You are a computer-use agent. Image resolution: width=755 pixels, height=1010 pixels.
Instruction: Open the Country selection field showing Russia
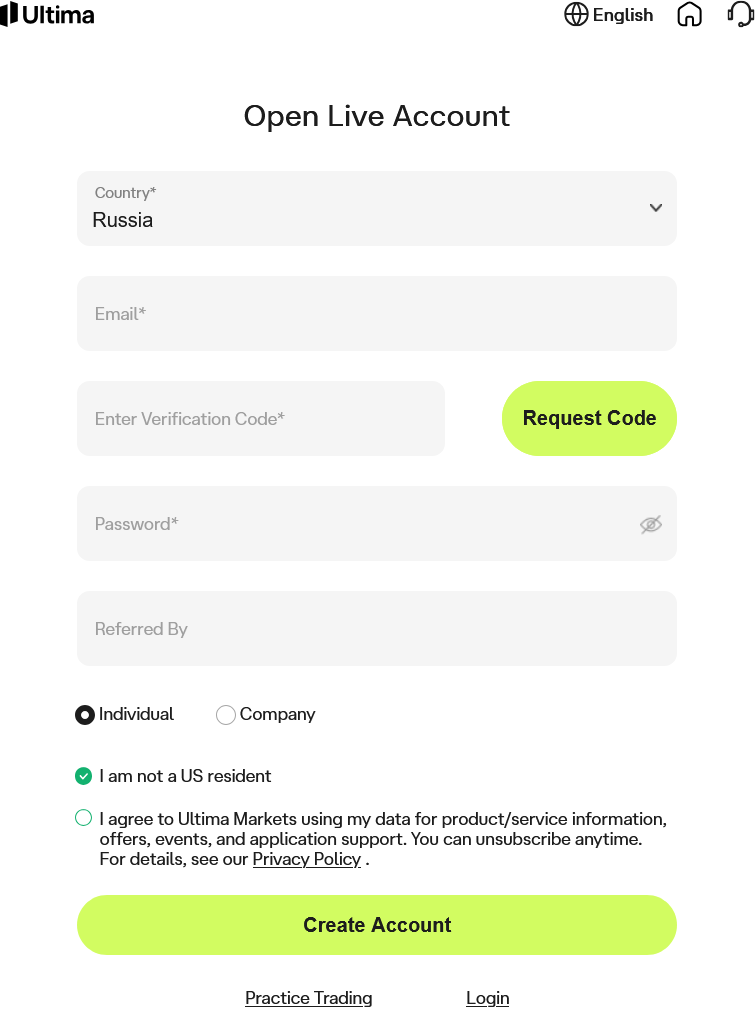click(350, 208)
